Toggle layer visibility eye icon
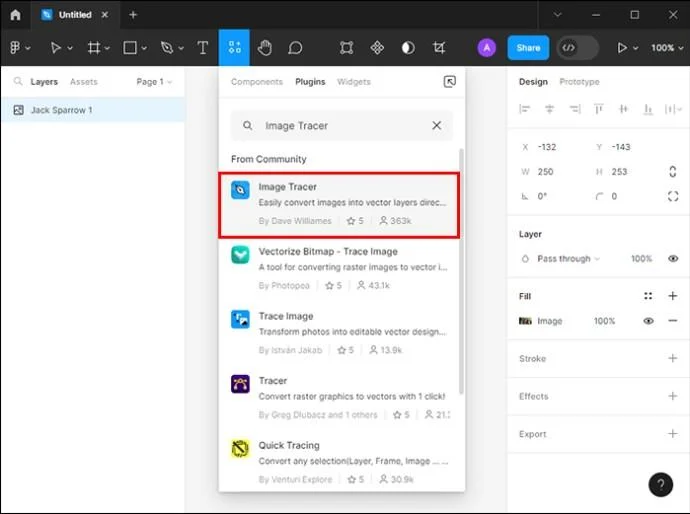This screenshot has width=690, height=514. tap(673, 258)
